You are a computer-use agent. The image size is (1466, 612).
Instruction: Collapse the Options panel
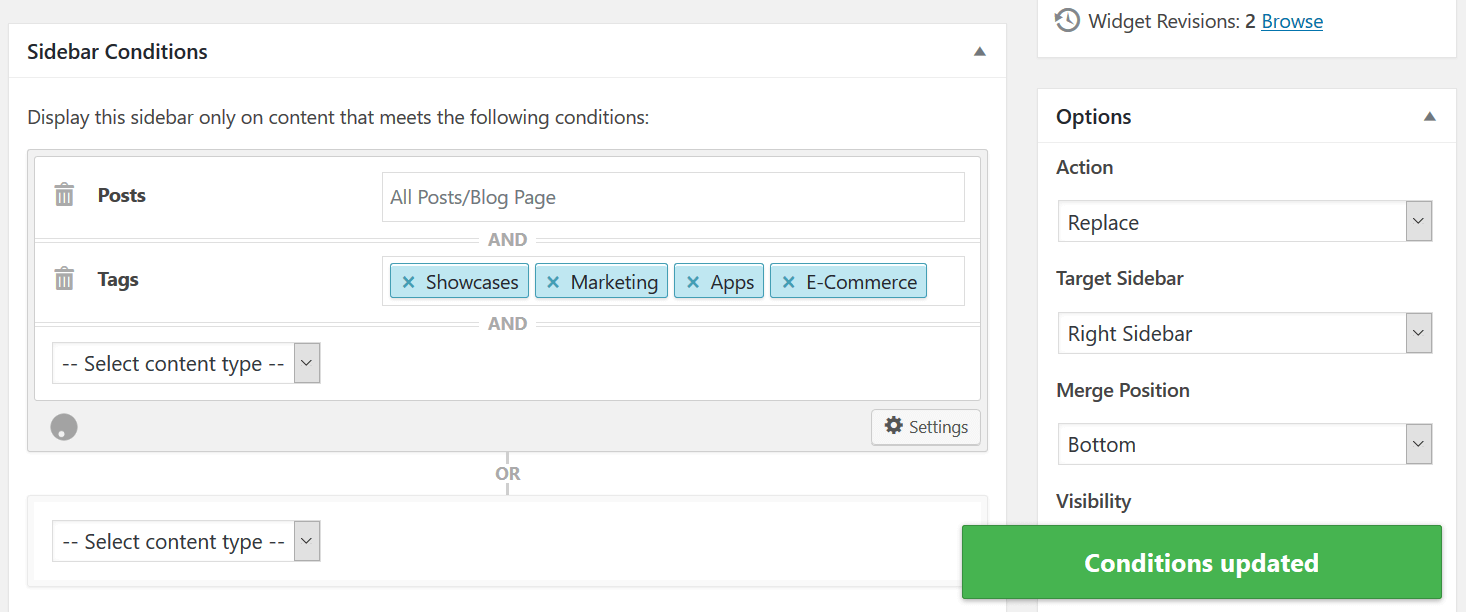(1430, 117)
